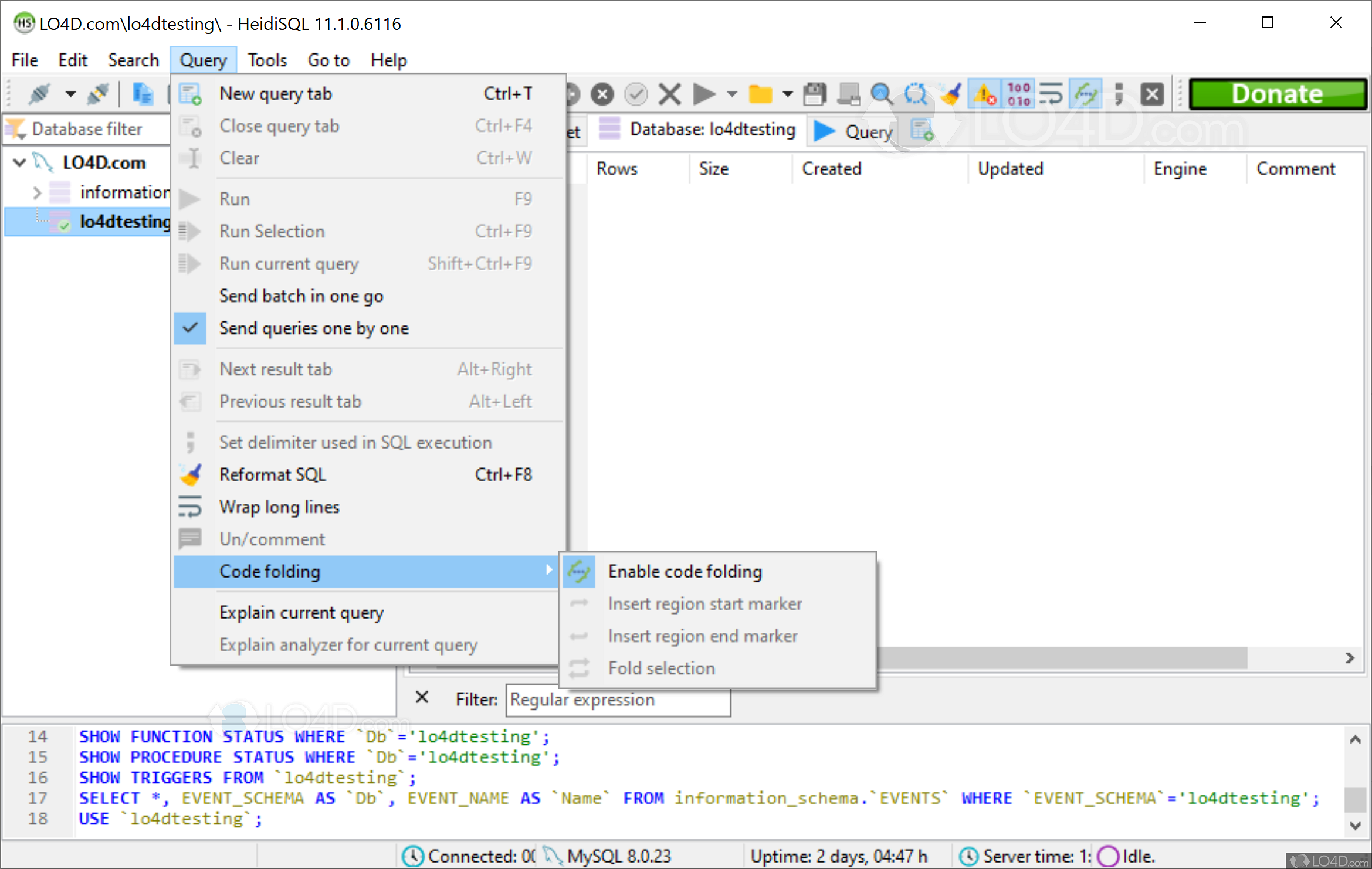This screenshot has width=1372, height=869.
Task: Click the semicolon delimiter toolbar icon
Action: point(1119,94)
